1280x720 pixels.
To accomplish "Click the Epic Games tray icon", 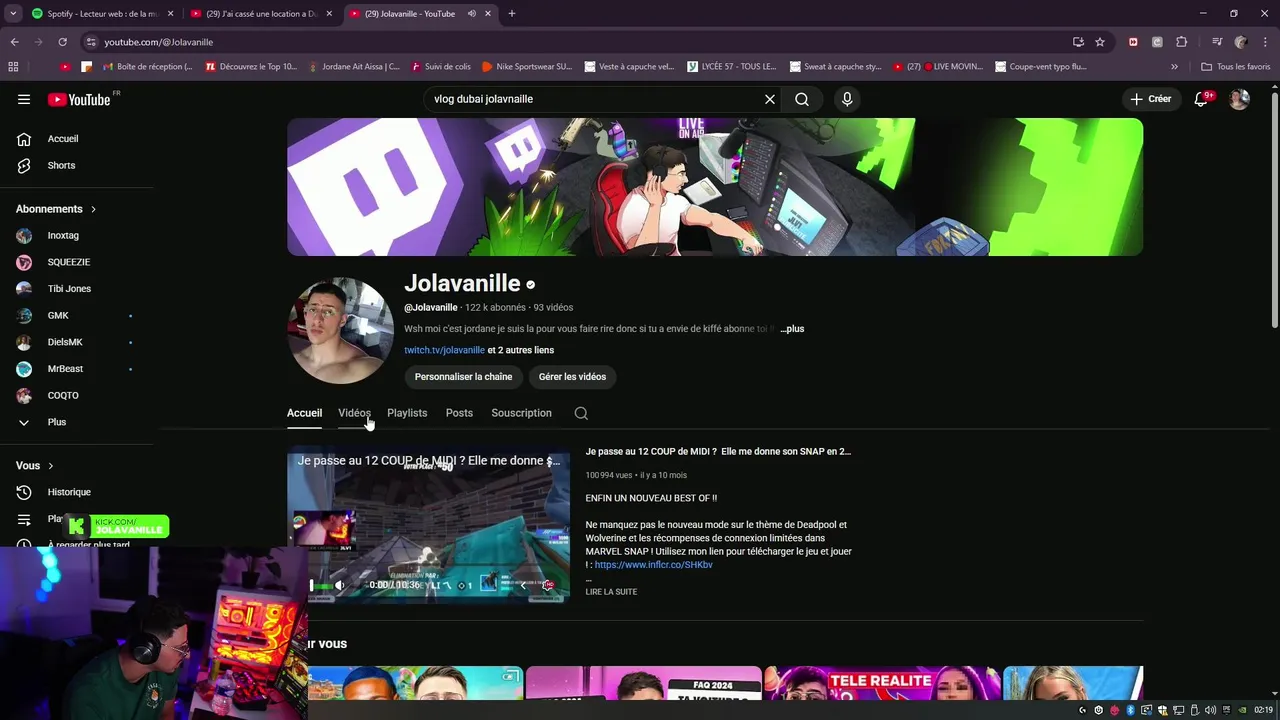I will (x=1226, y=710).
